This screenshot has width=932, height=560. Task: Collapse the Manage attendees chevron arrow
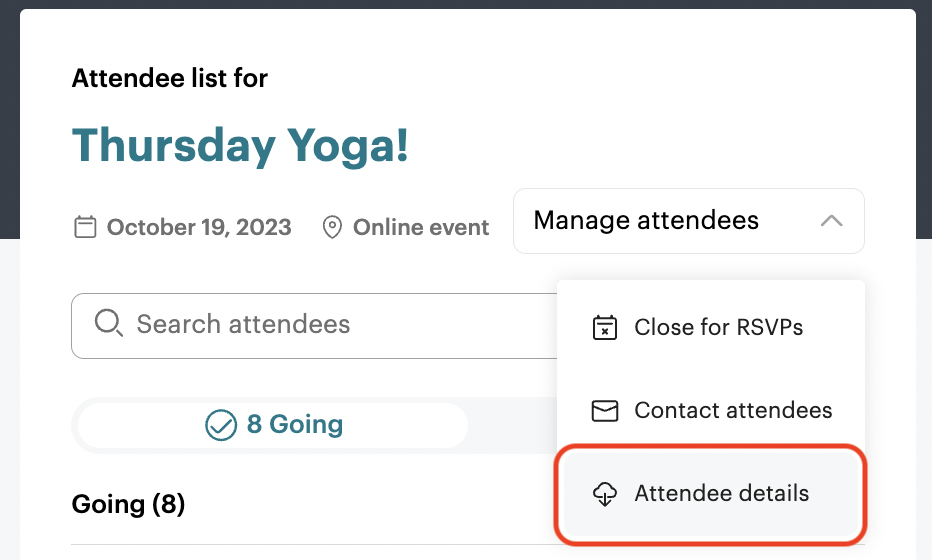[832, 221]
